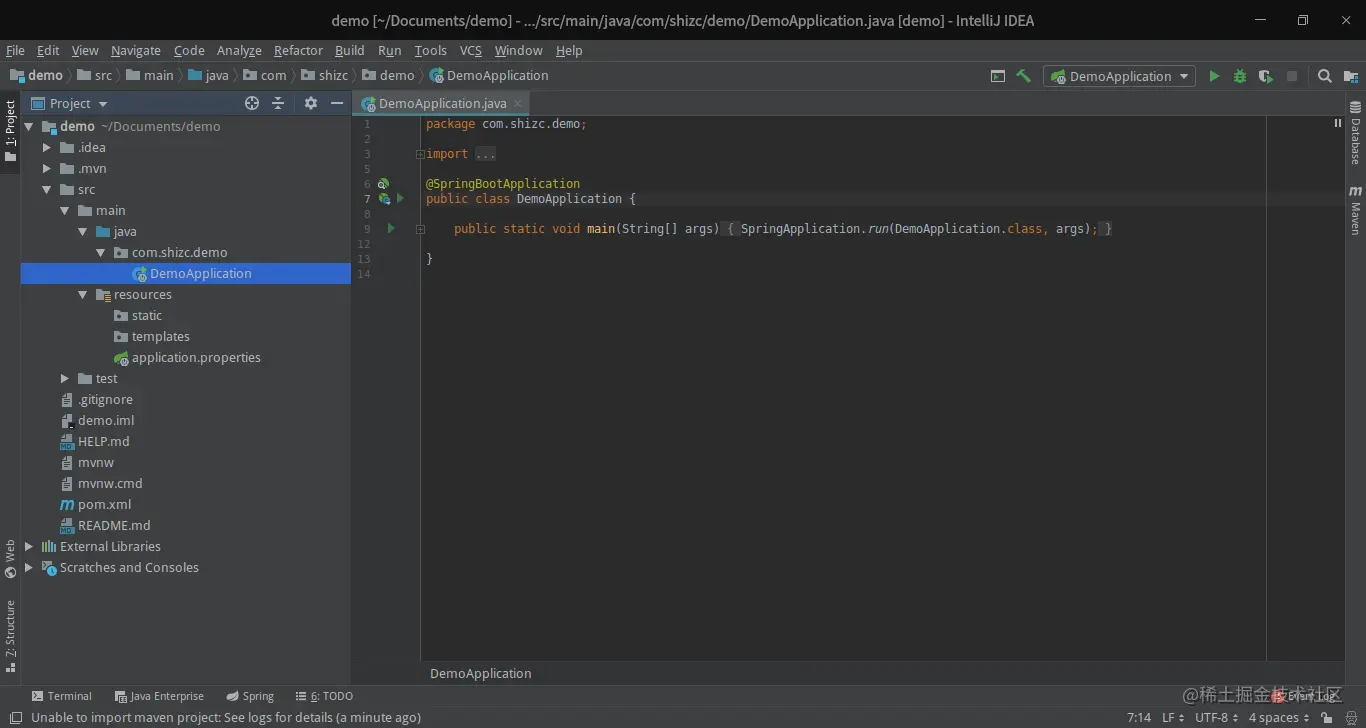Viewport: 1366px width, 728px height.
Task: Open the DemoApplication run configuration dropdown
Action: click(x=1119, y=76)
